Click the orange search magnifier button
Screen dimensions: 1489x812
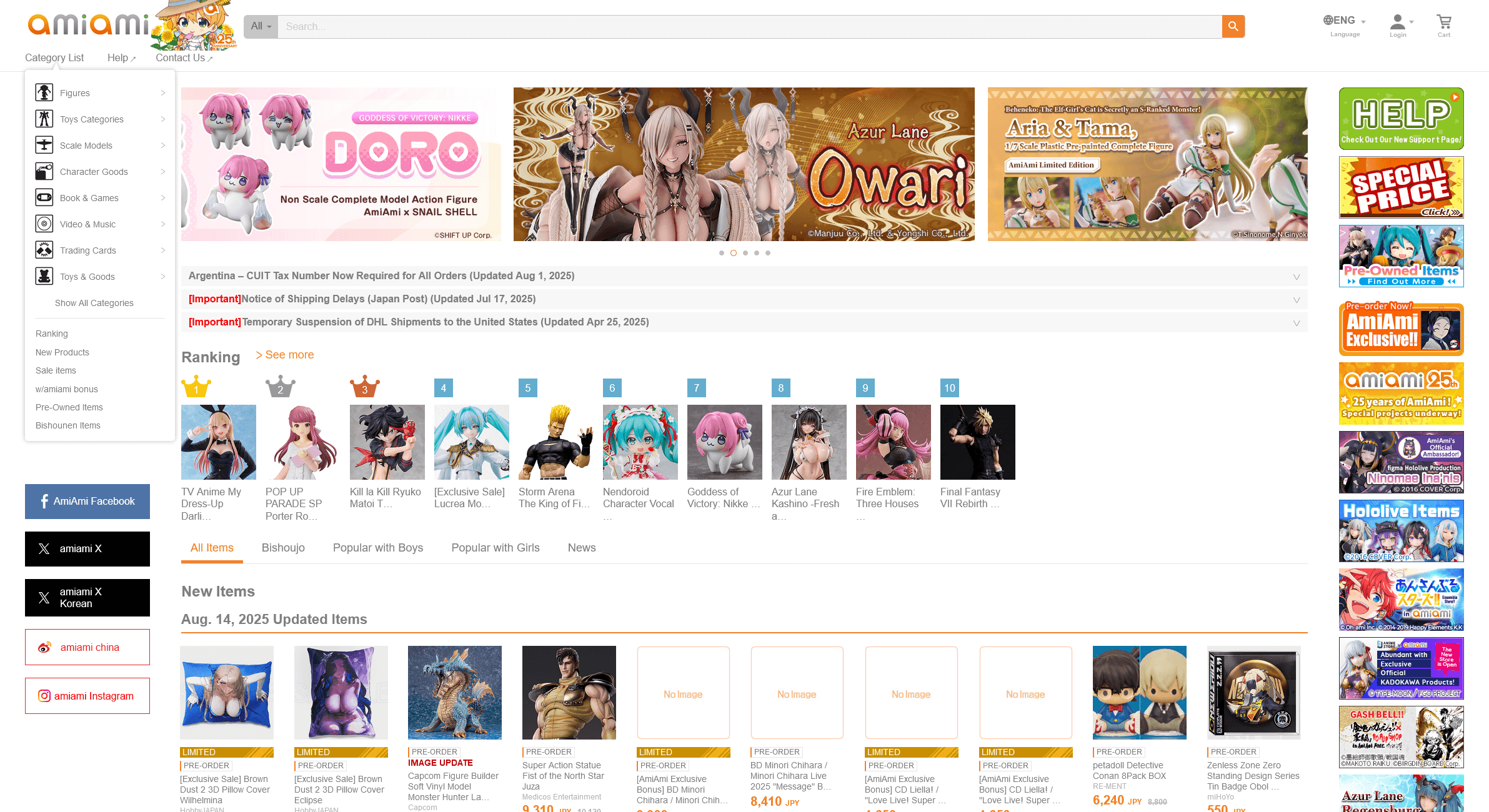tap(1233, 26)
